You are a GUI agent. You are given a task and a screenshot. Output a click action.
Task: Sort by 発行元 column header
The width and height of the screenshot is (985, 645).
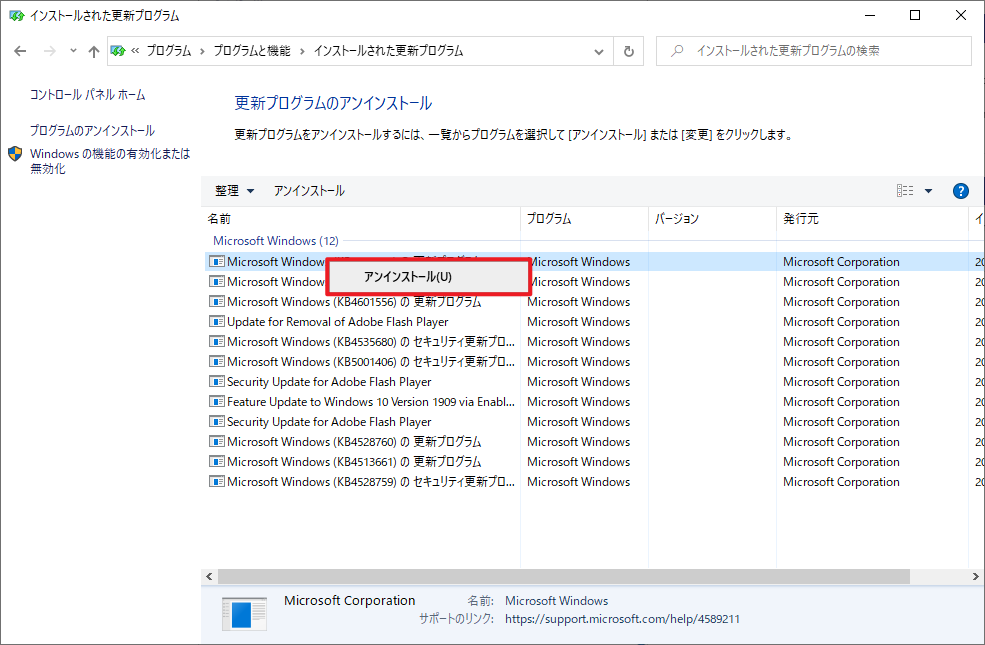872,219
